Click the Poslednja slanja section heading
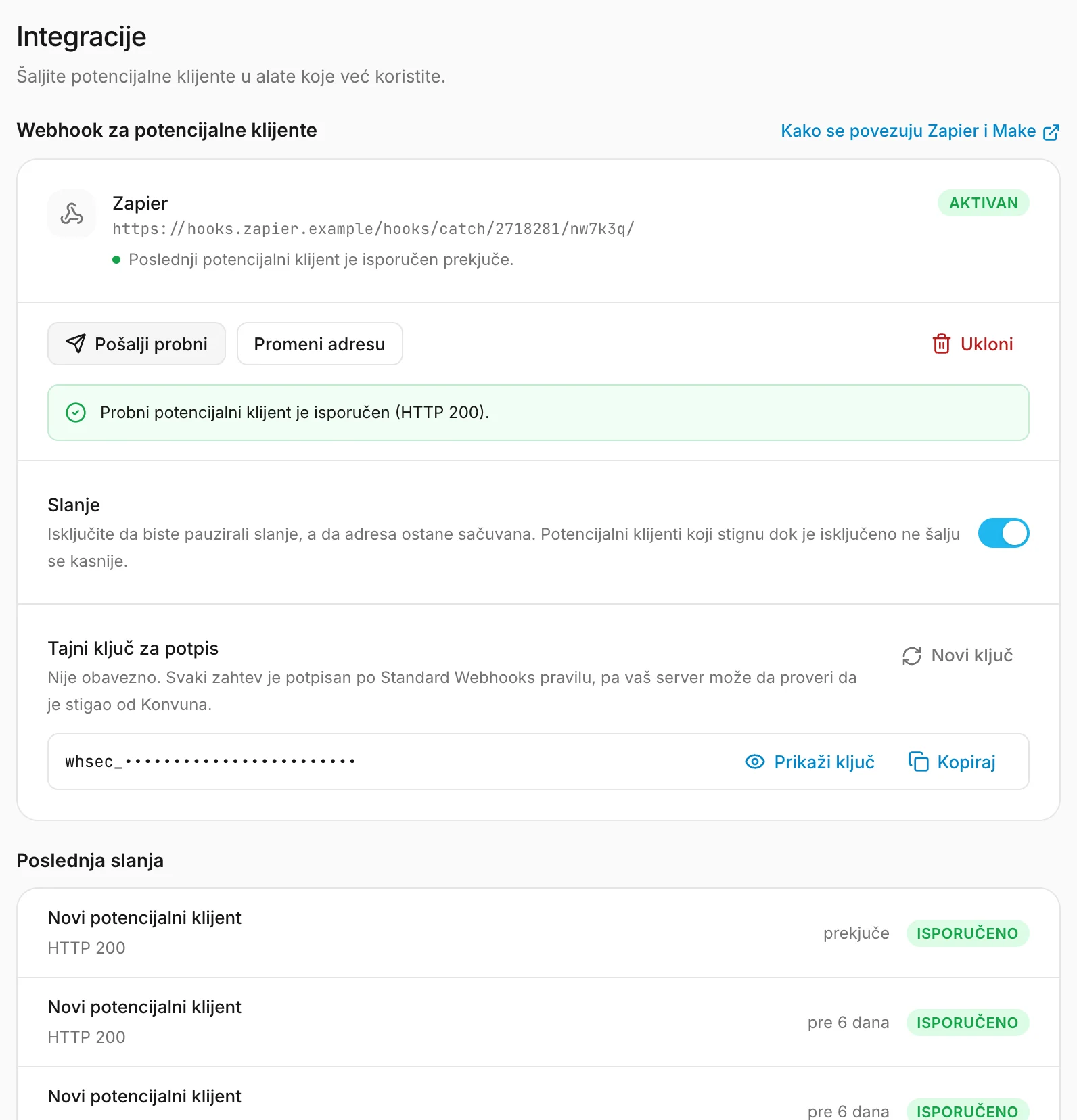This screenshot has width=1077, height=1120. (x=90, y=860)
